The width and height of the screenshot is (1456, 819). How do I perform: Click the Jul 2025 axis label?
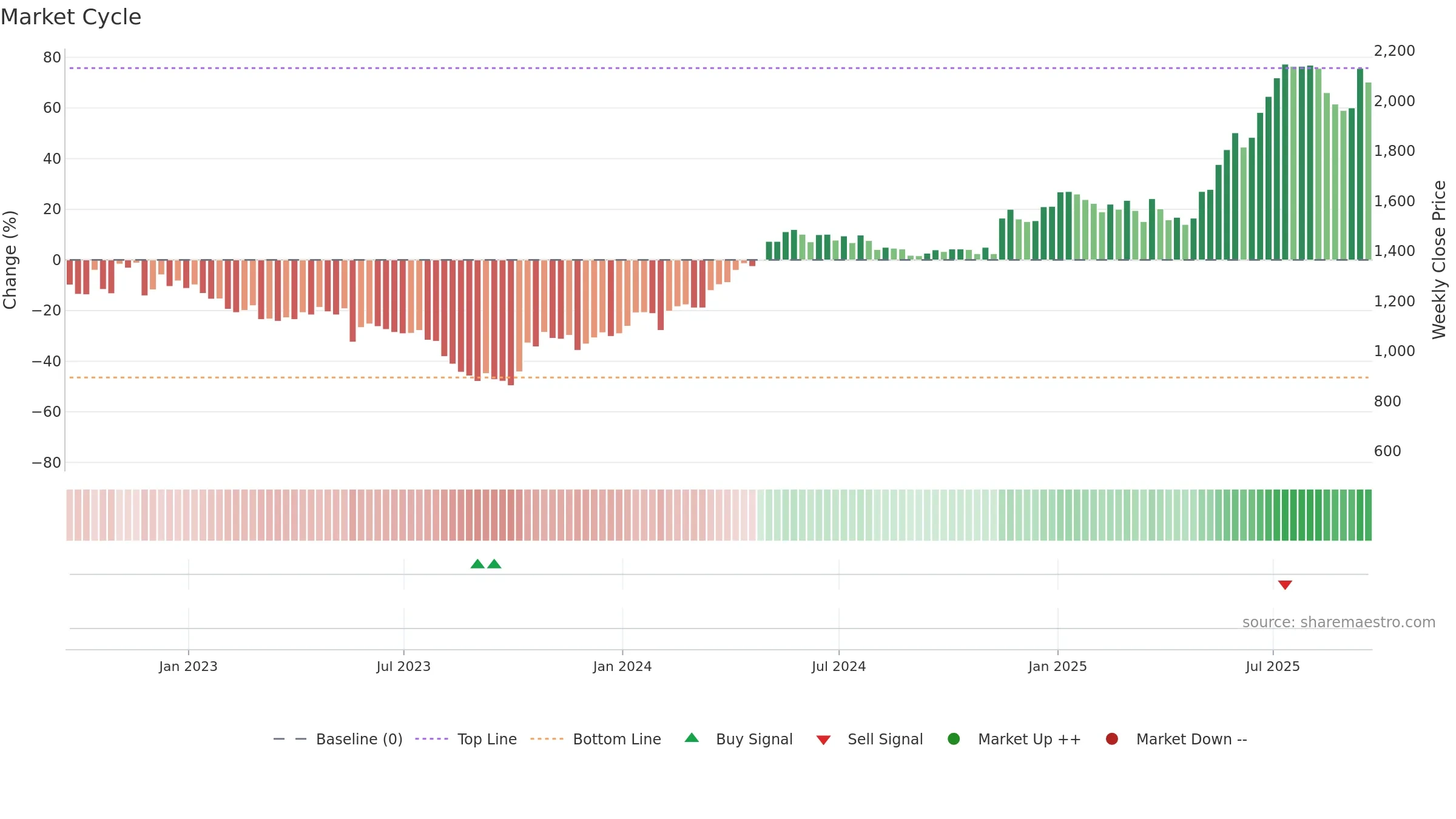(1273, 666)
